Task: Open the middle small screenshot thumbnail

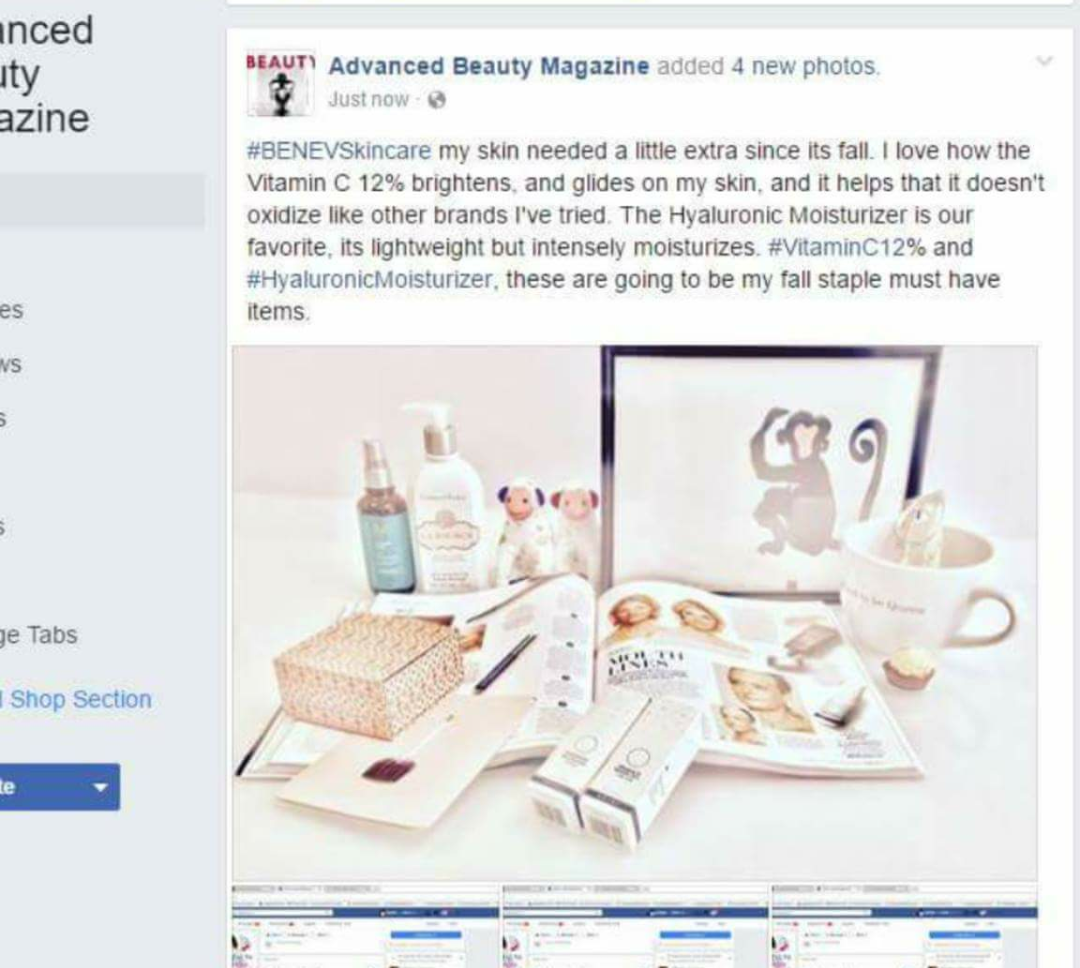Action: 634,926
